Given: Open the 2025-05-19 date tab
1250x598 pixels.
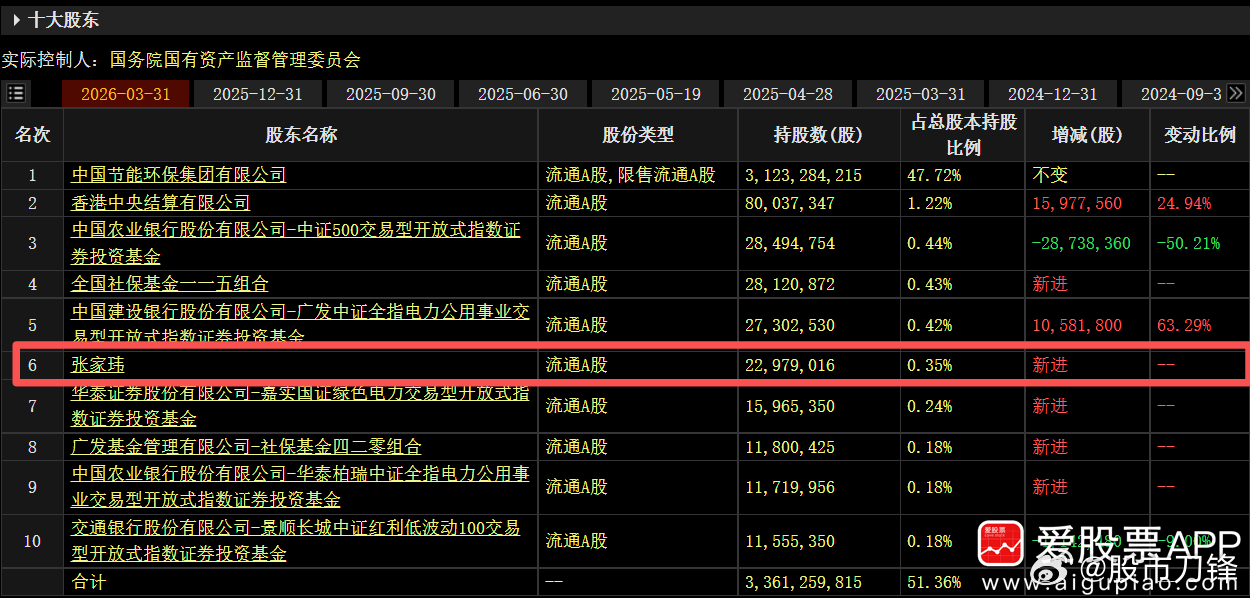Looking at the screenshot, I should pos(655,94).
